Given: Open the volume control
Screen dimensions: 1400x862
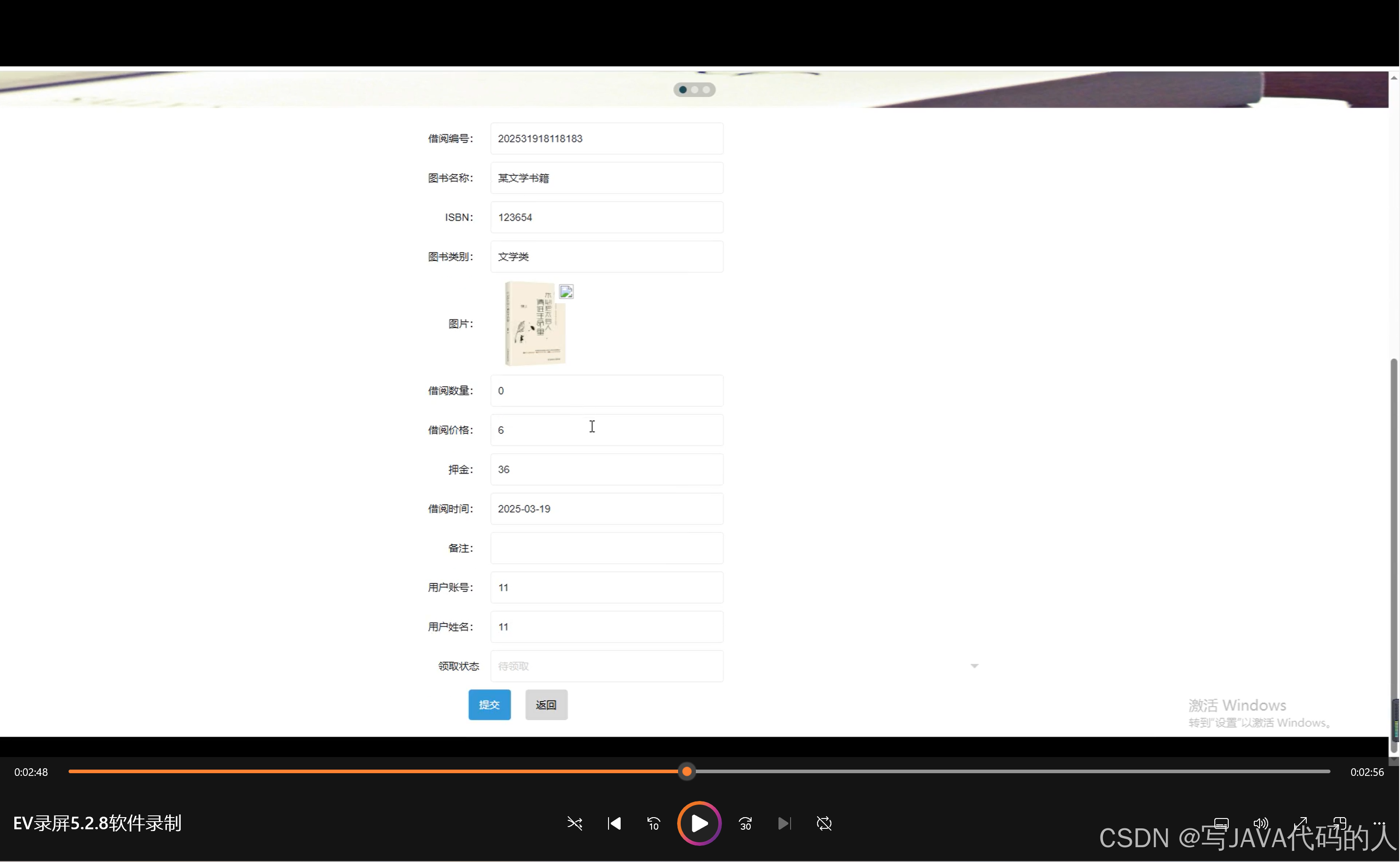Looking at the screenshot, I should coord(1261,824).
